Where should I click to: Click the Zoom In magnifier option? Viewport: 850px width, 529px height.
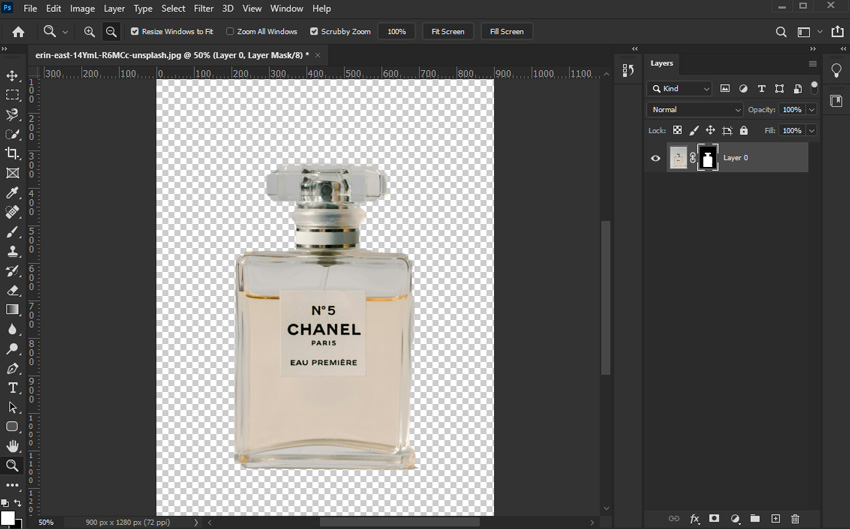tap(89, 31)
